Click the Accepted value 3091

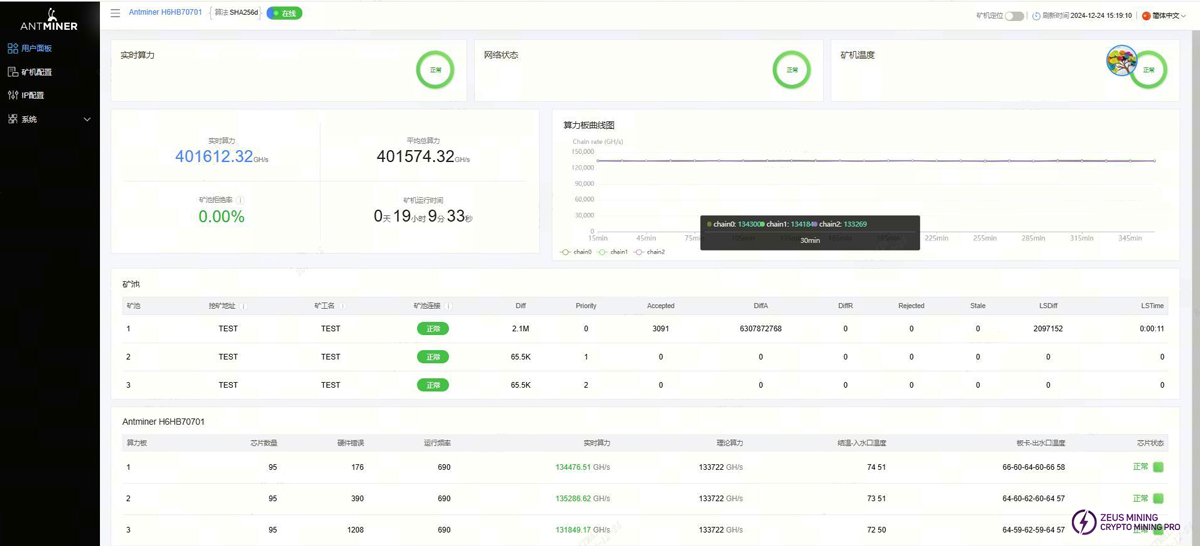click(x=660, y=328)
